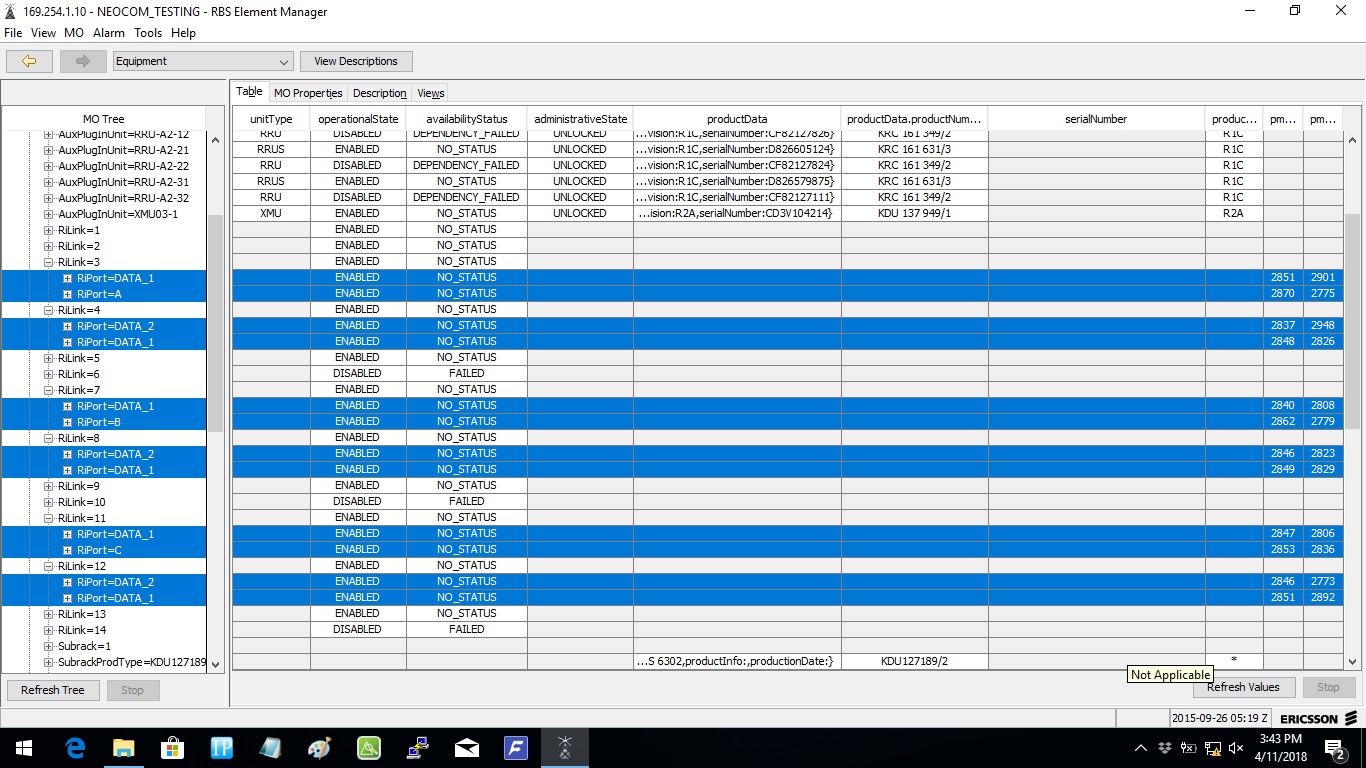Click the yellow back arrow toolbar button
Viewport: 1366px width, 768px height.
click(x=29, y=61)
